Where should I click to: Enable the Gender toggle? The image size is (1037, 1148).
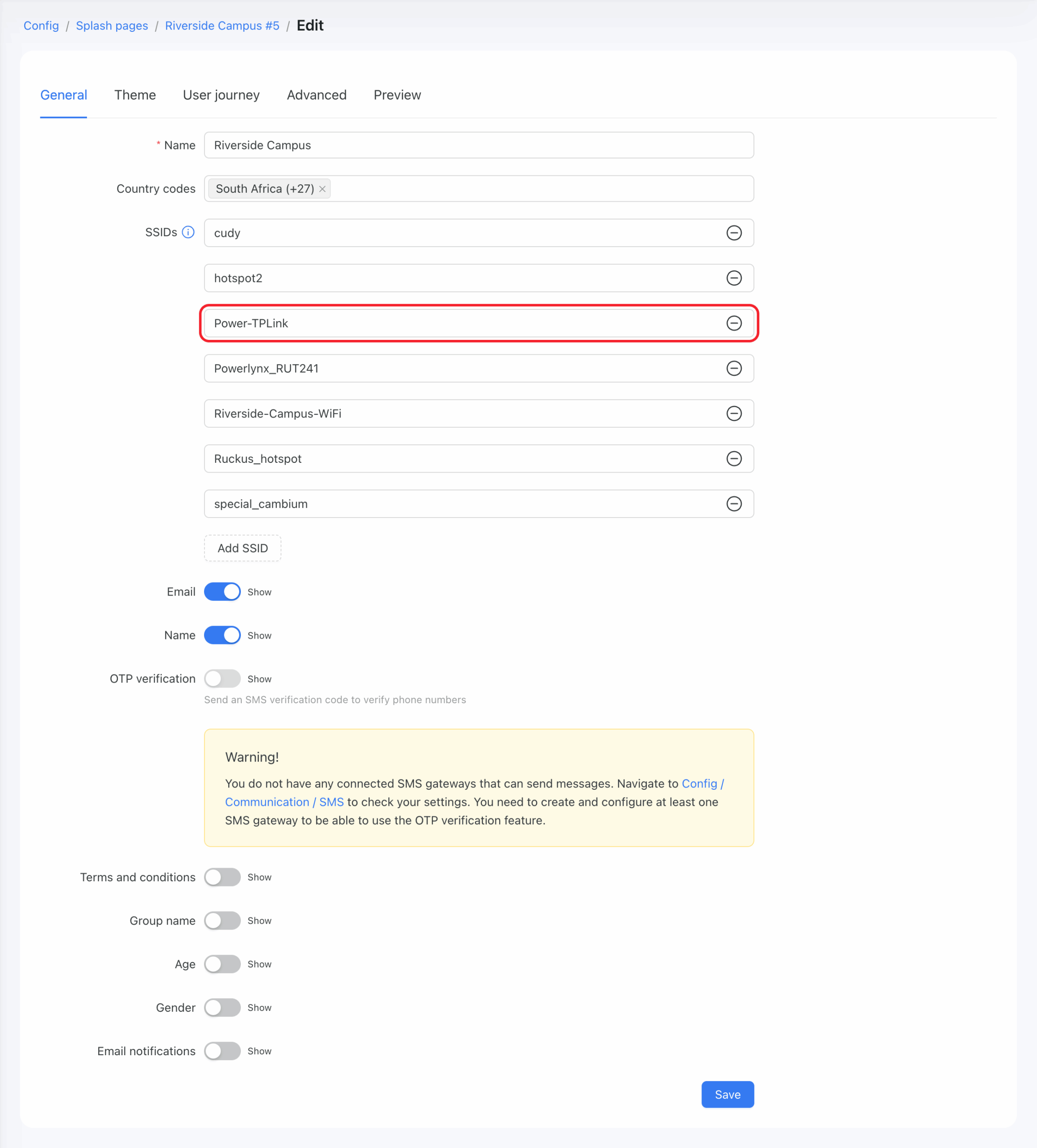click(222, 1007)
